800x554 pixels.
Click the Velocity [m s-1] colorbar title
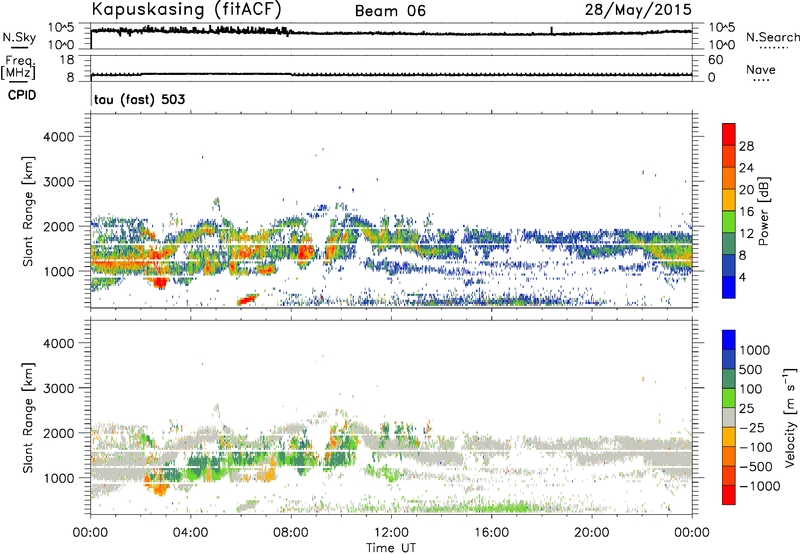pyautogui.click(x=790, y=417)
